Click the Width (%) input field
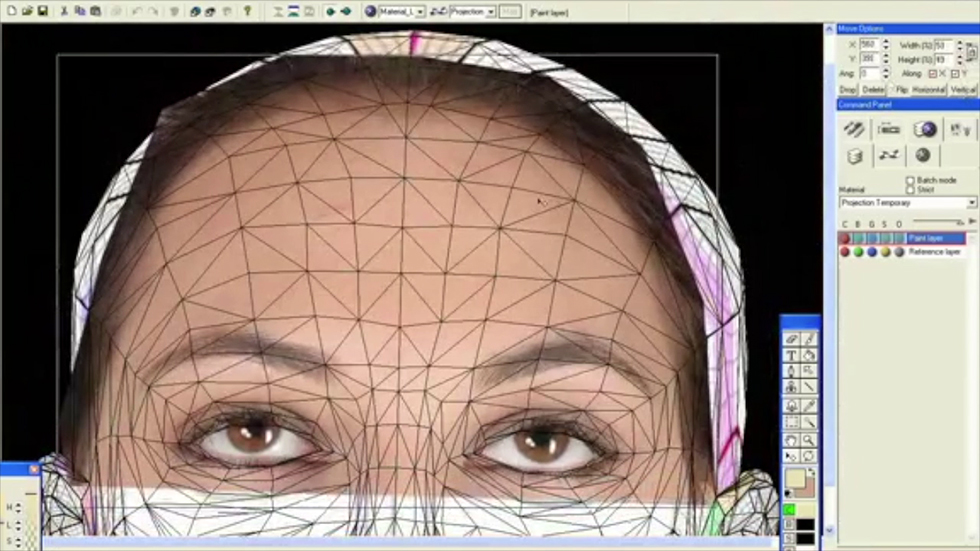This screenshot has width=980, height=551. (944, 45)
